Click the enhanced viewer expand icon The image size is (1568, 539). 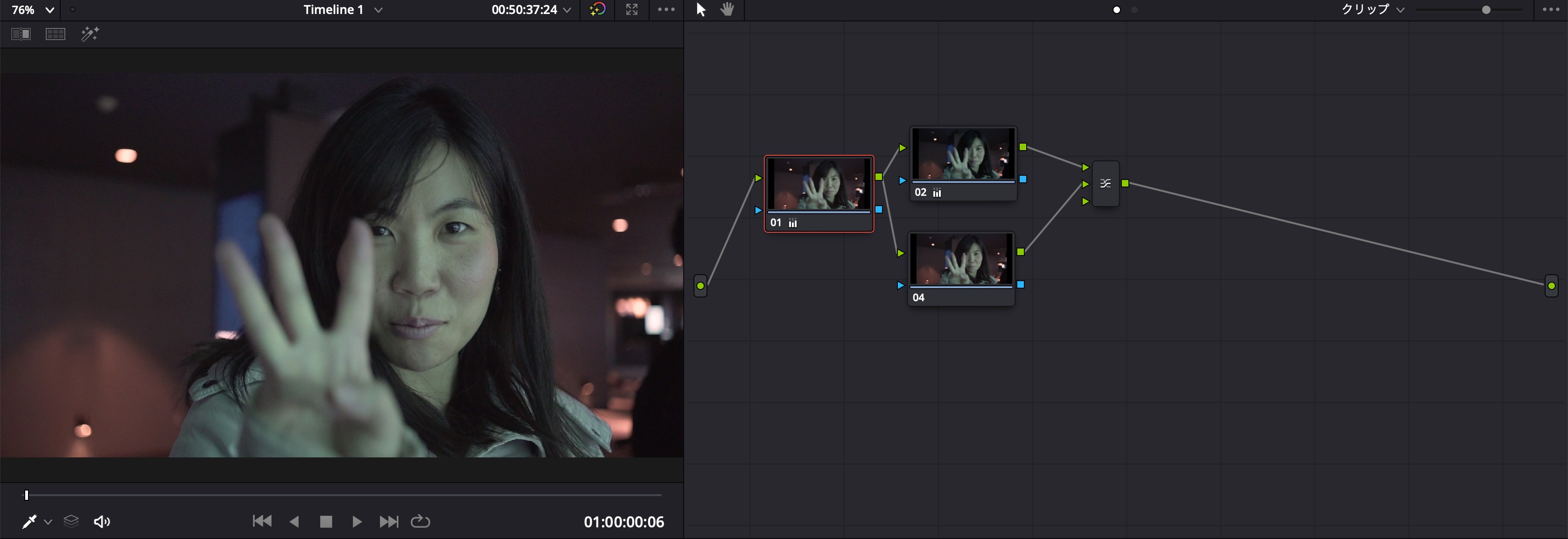(x=632, y=10)
